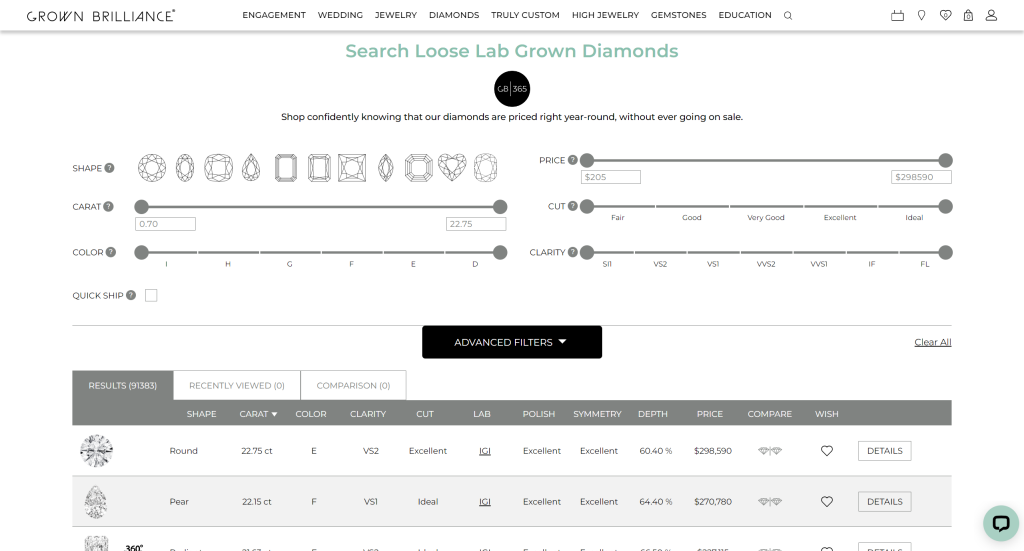Pick the Marquise shape icon
This screenshot has height=551, width=1024.
click(x=385, y=168)
